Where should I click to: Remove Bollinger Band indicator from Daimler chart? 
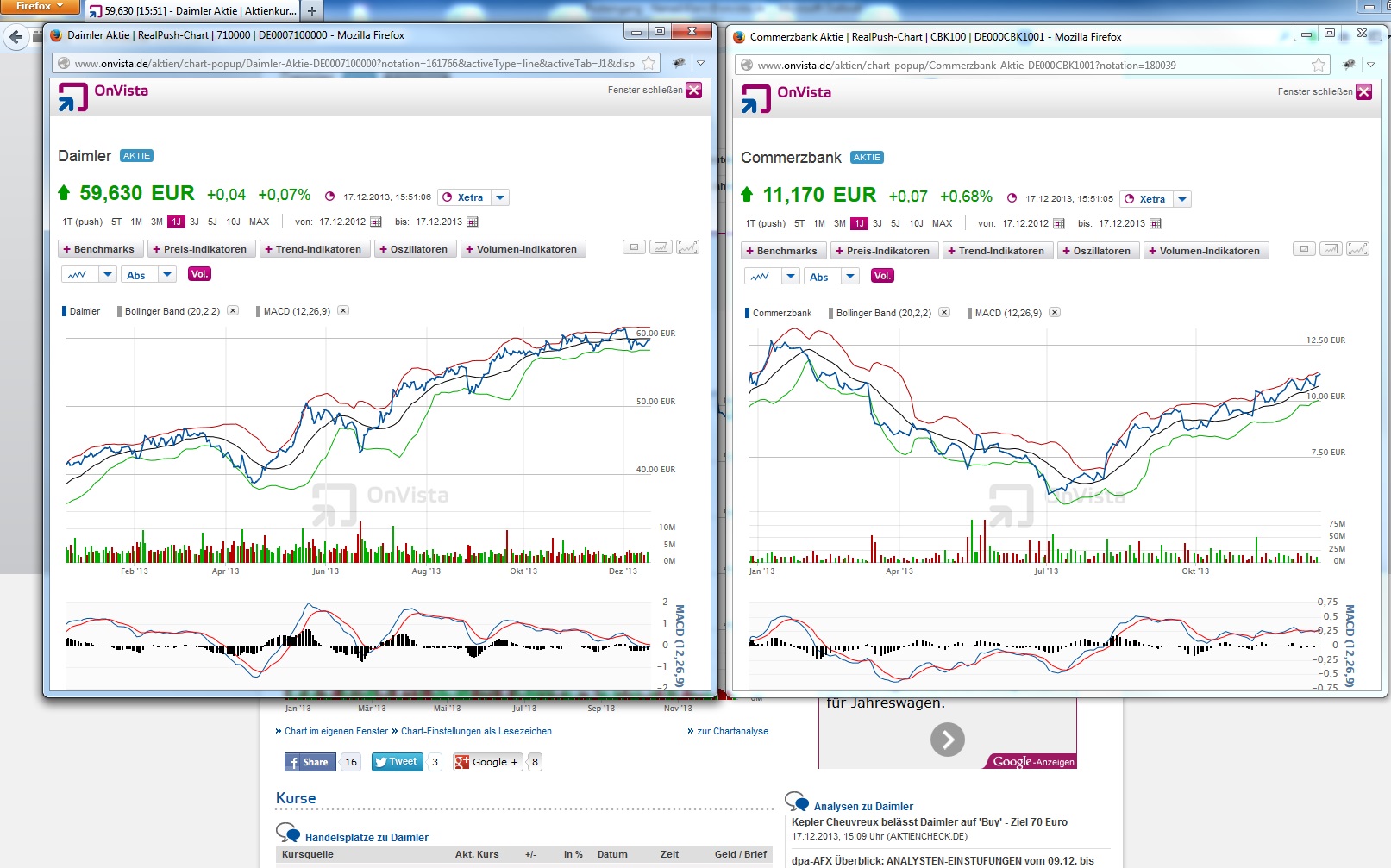(233, 311)
